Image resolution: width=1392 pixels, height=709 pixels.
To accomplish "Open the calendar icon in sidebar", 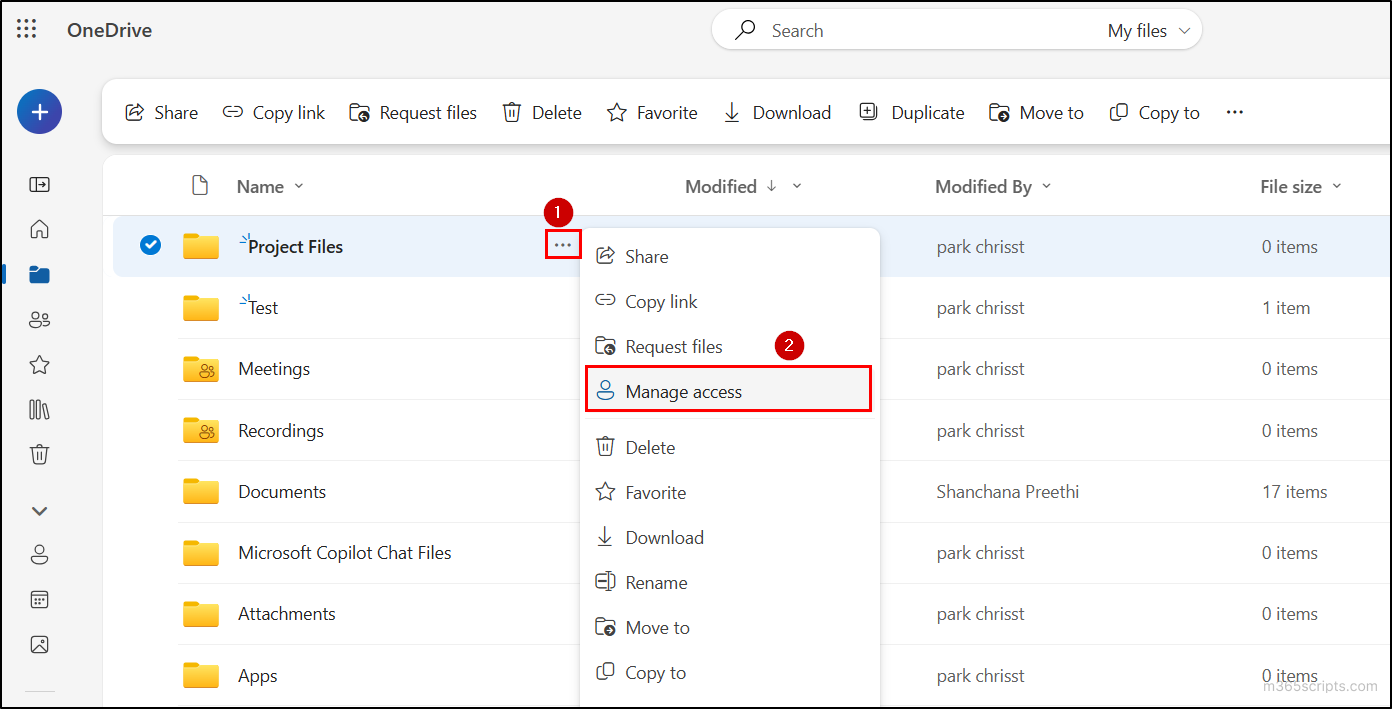I will tap(40, 599).
